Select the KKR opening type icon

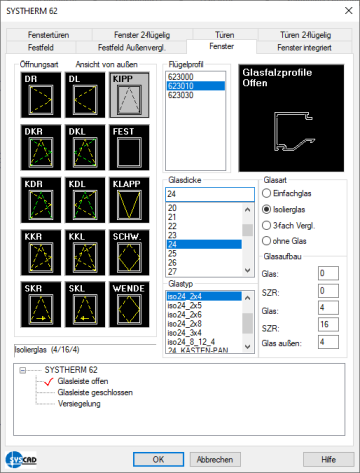(x=41, y=252)
